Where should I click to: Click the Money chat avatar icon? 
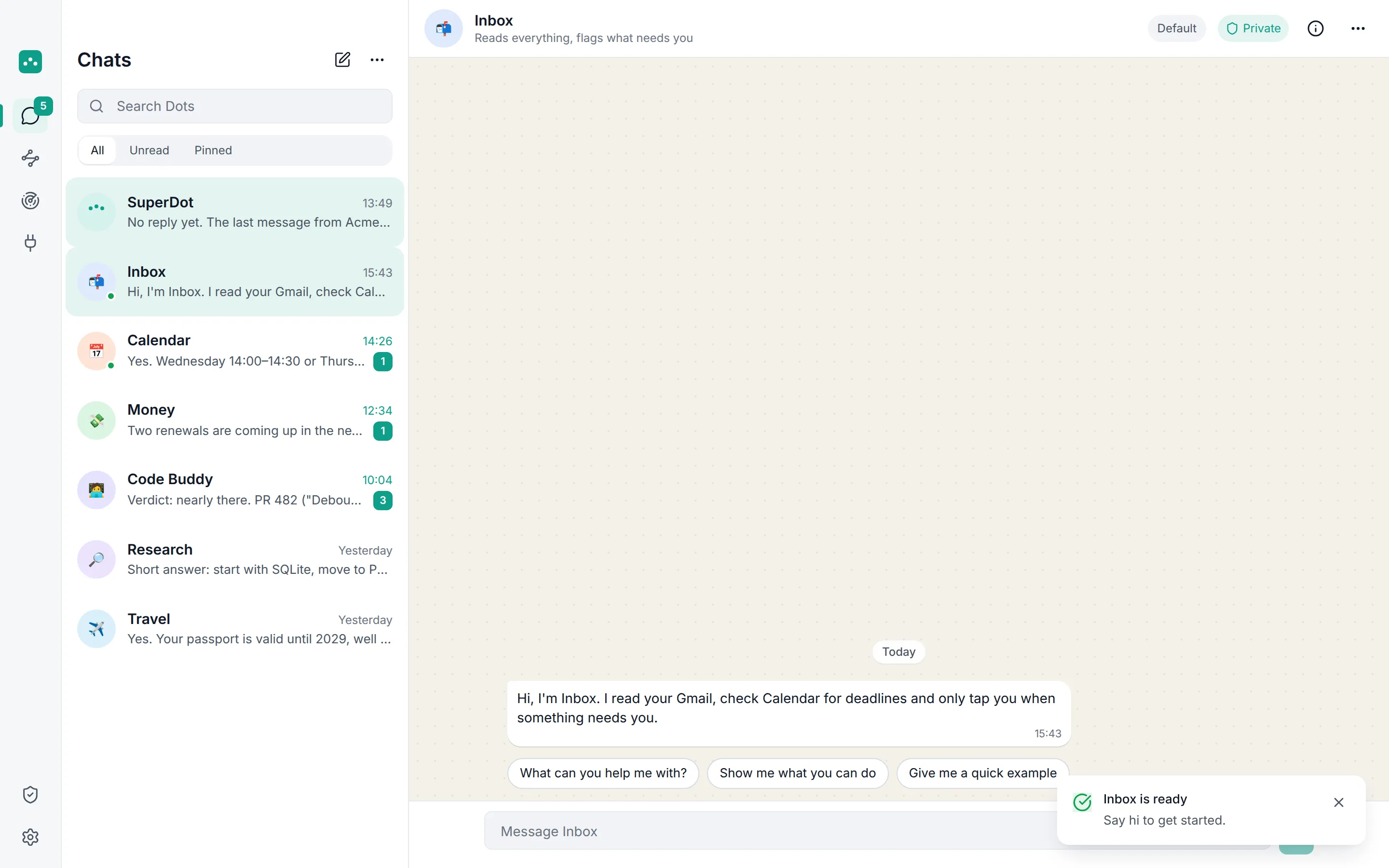[96, 420]
